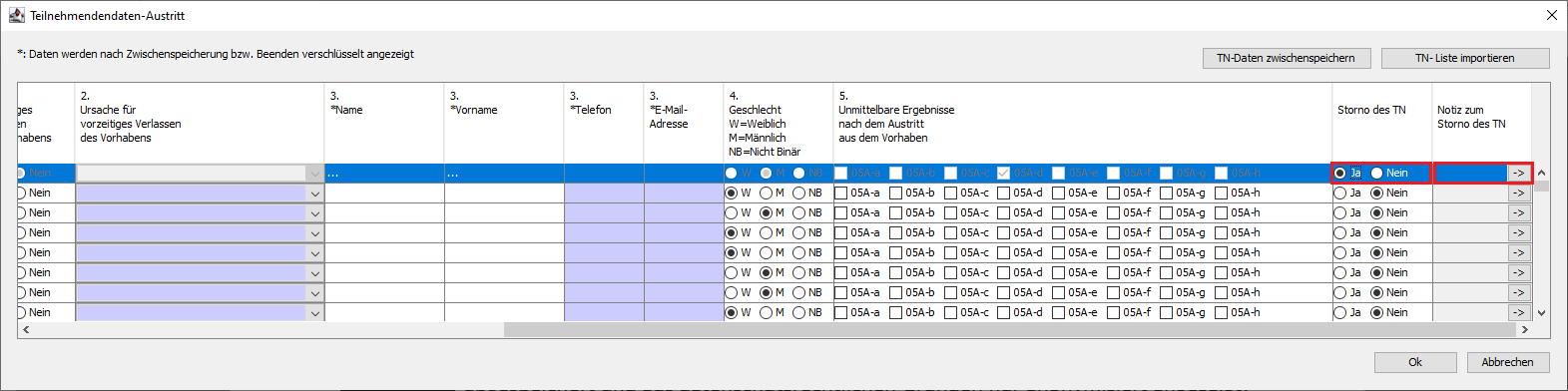Click the Telefon cell of the highlighted row
The height and width of the screenshot is (391, 1568).
coord(604,173)
